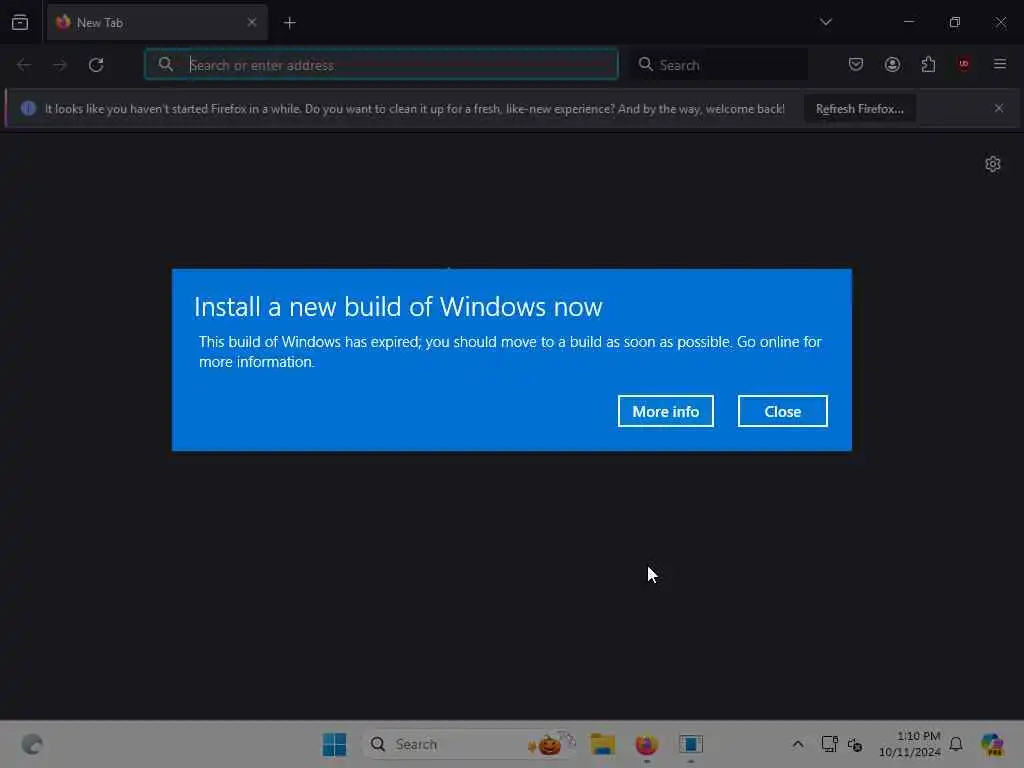Open the Extensions puzzle icon
The height and width of the screenshot is (768, 1024).
click(x=928, y=64)
